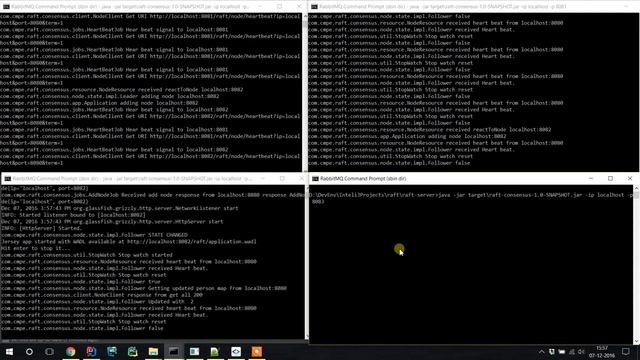The image size is (640, 360).
Task: Show hidden system tray icons
Action: [x=541, y=351]
